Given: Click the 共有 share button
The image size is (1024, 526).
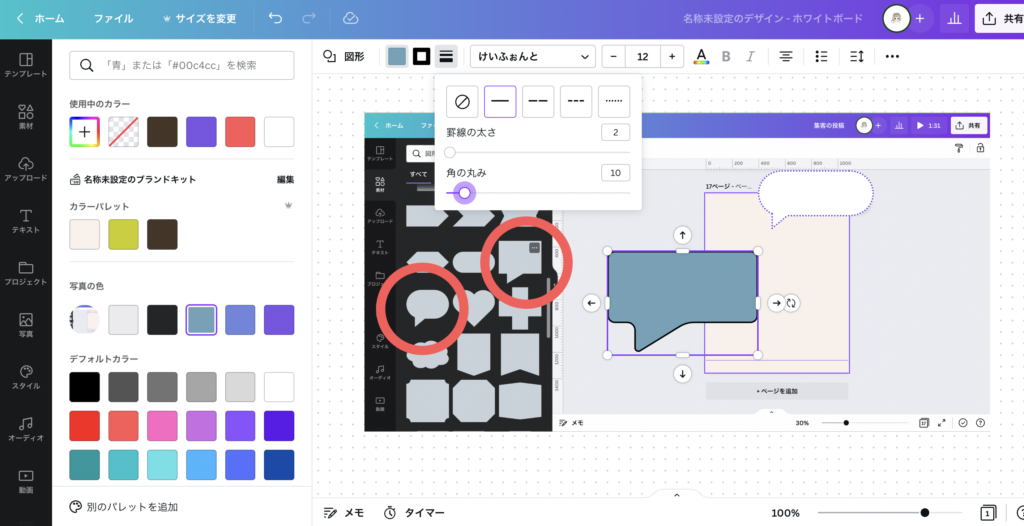Looking at the screenshot, I should click(1001, 19).
